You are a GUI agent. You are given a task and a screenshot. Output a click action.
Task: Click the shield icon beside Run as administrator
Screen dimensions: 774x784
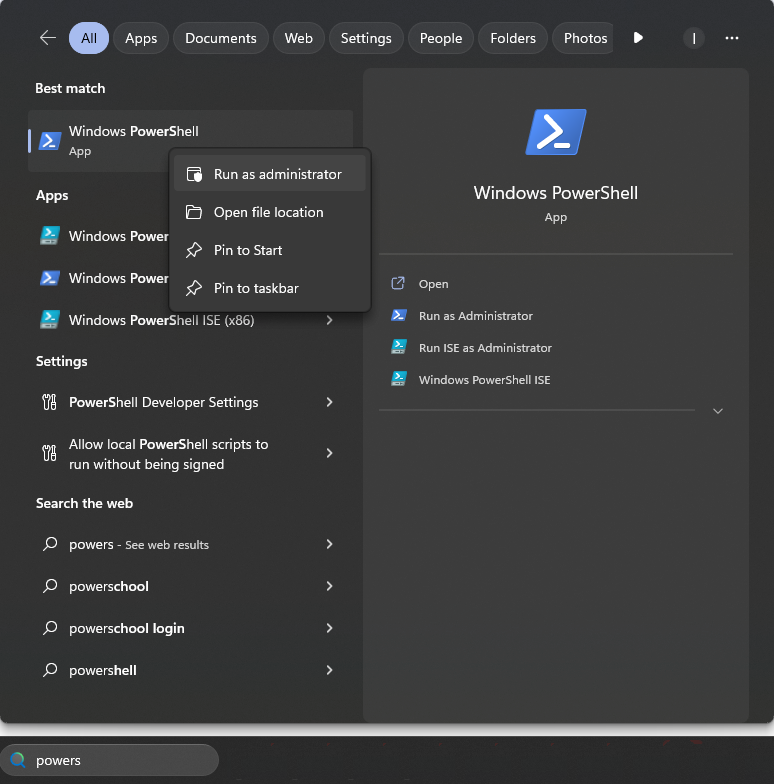click(194, 174)
